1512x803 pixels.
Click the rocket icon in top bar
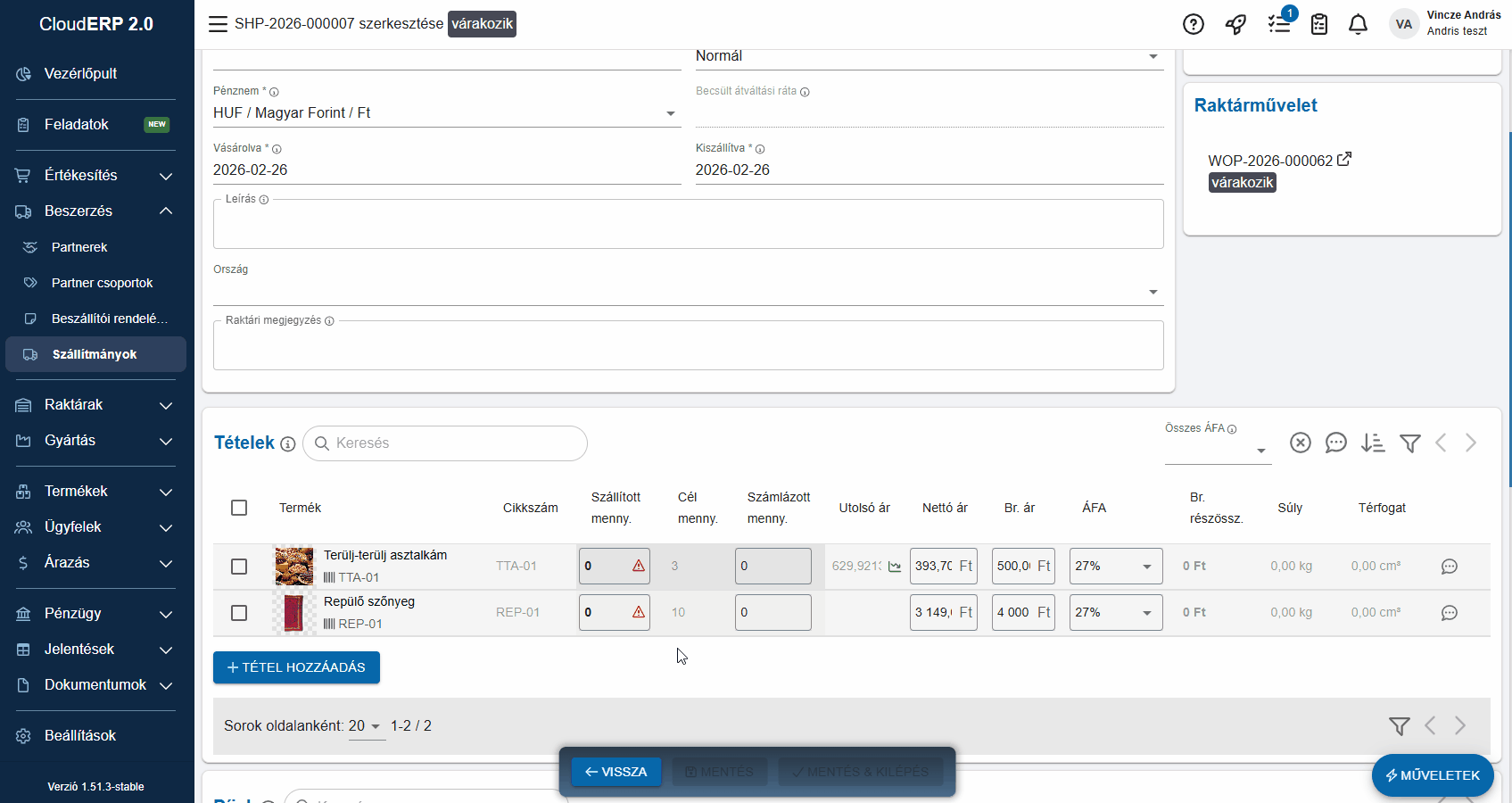click(x=1235, y=24)
